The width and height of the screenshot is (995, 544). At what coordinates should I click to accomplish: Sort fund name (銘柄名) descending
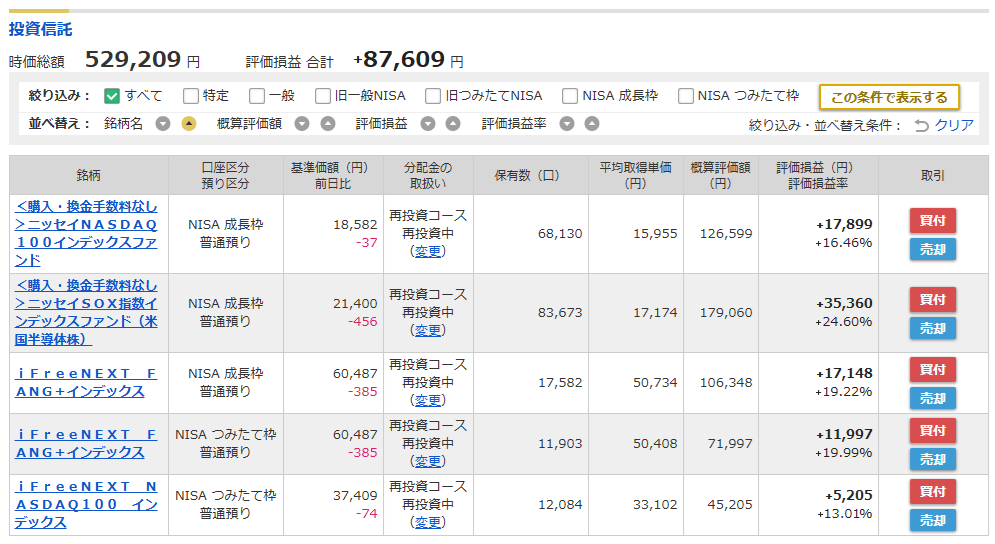click(163, 124)
